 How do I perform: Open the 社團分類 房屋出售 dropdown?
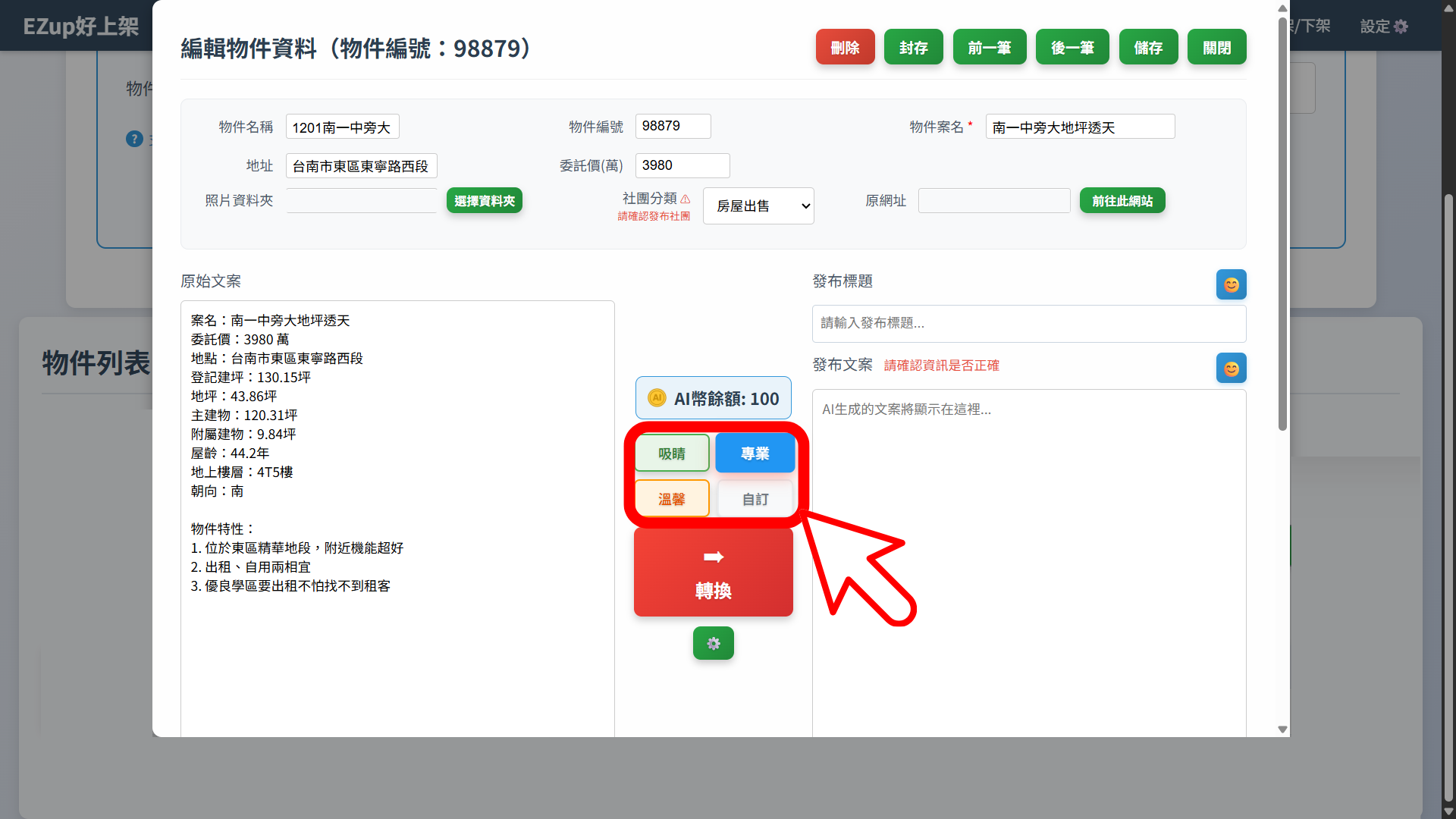point(758,206)
